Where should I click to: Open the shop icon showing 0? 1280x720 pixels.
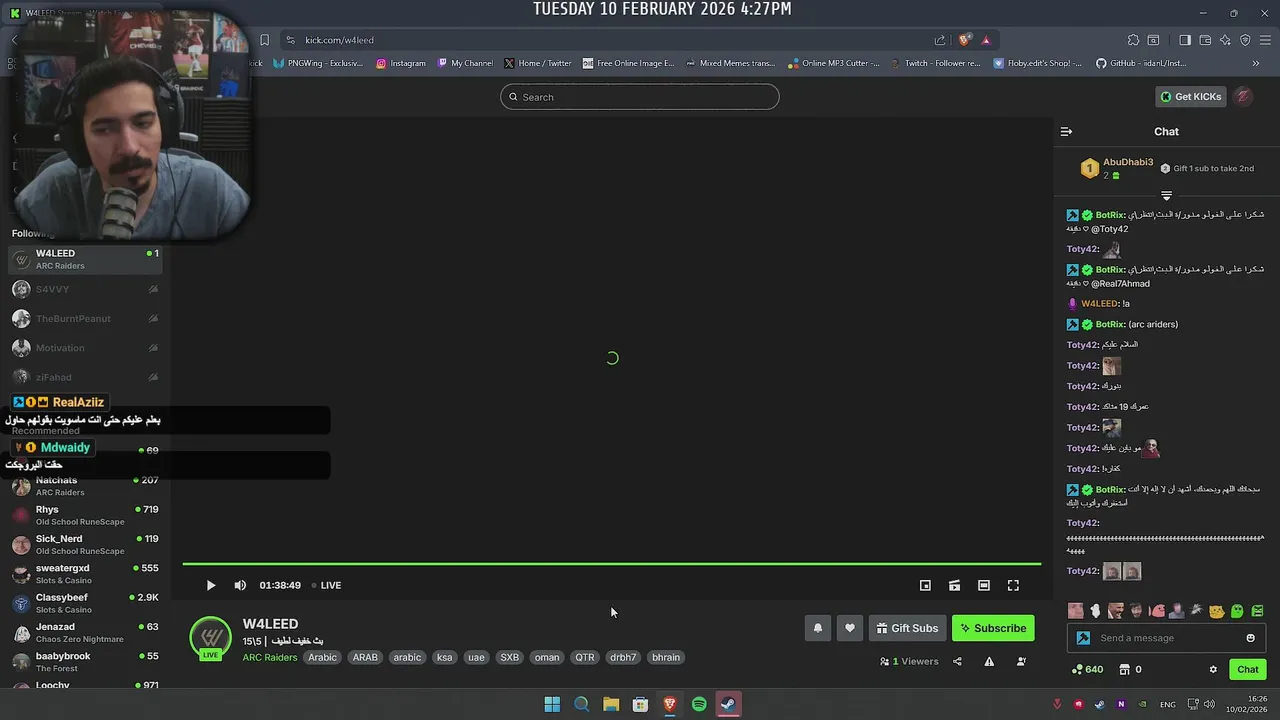point(1130,669)
